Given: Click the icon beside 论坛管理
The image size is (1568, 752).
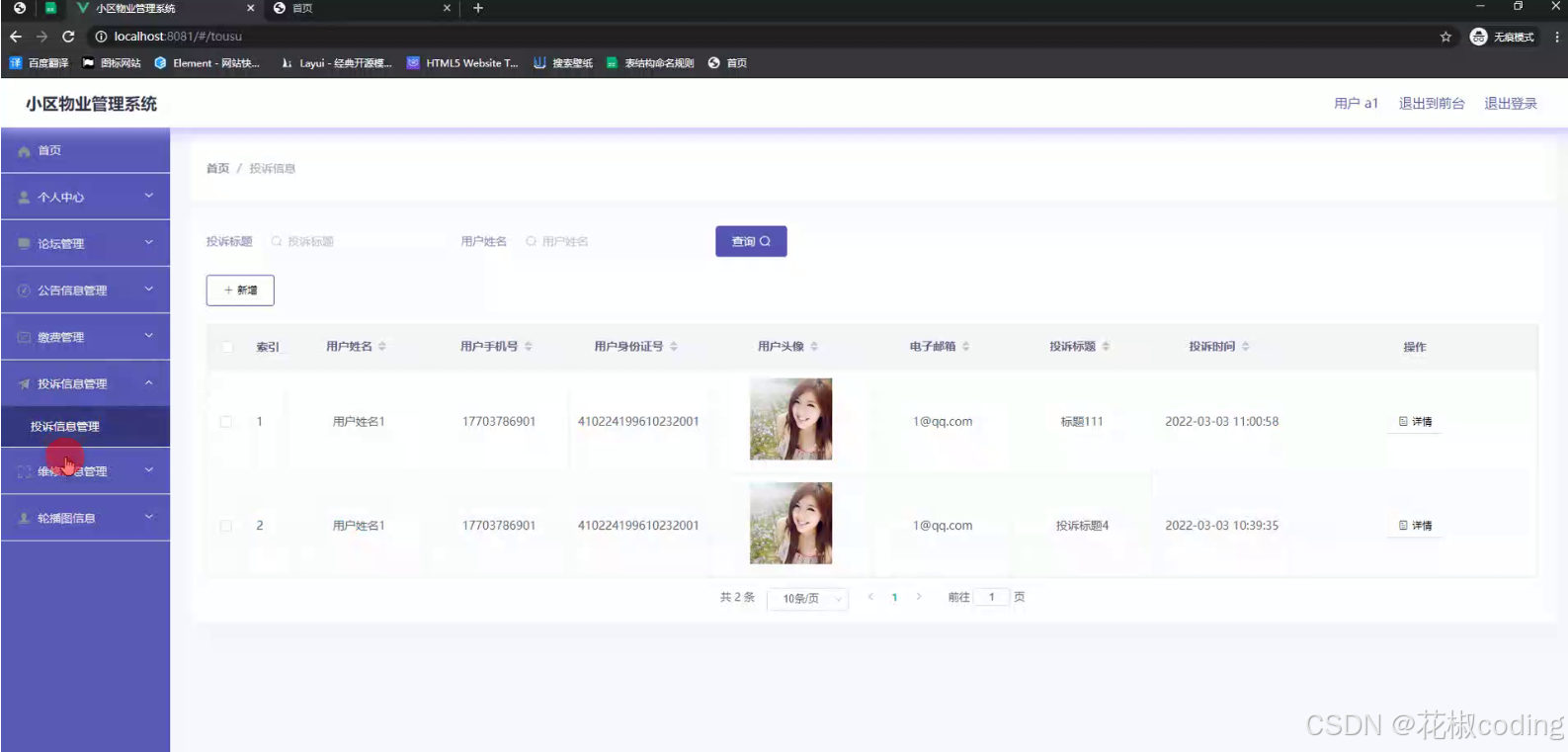Looking at the screenshot, I should (x=24, y=244).
